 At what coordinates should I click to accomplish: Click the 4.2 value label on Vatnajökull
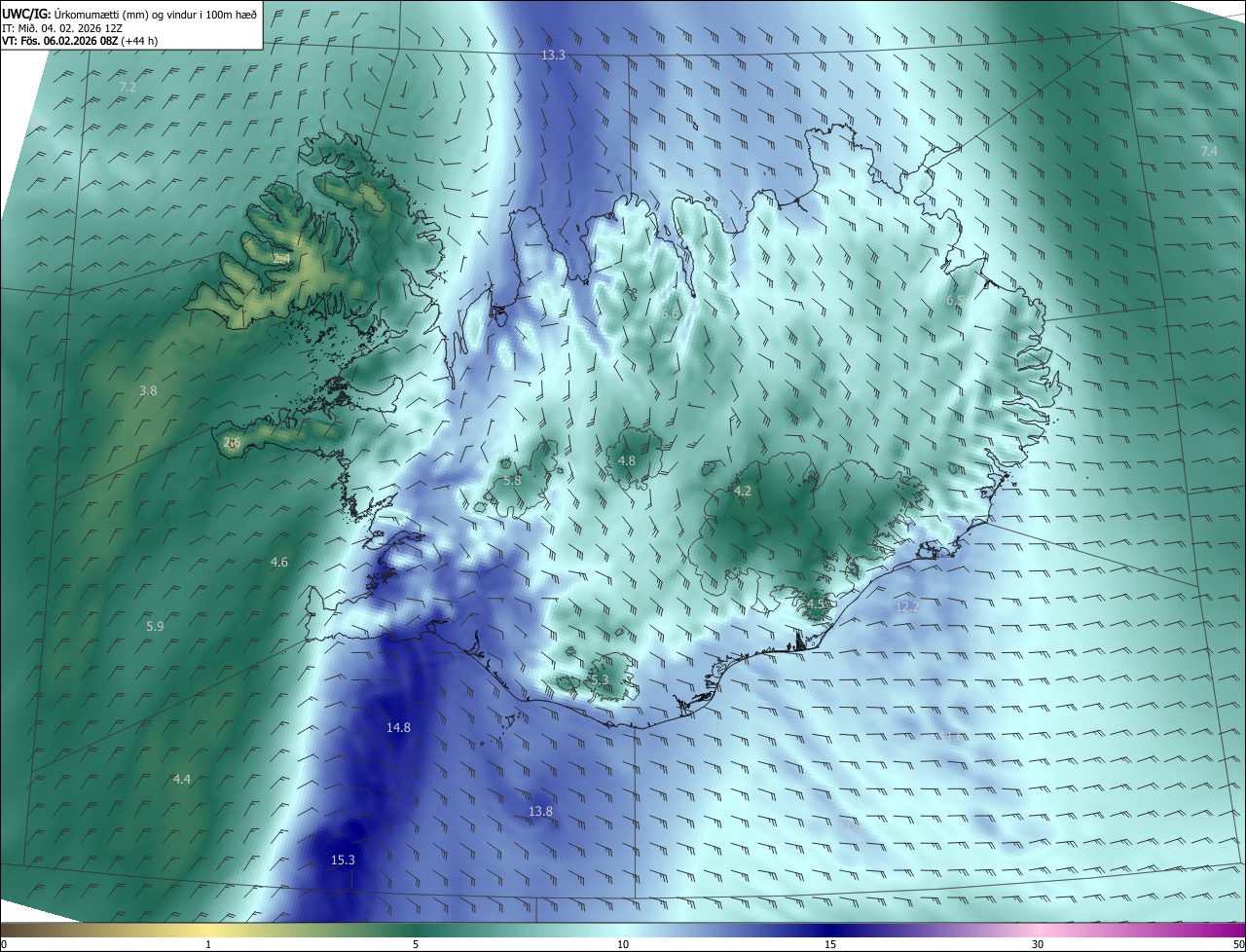tap(743, 492)
